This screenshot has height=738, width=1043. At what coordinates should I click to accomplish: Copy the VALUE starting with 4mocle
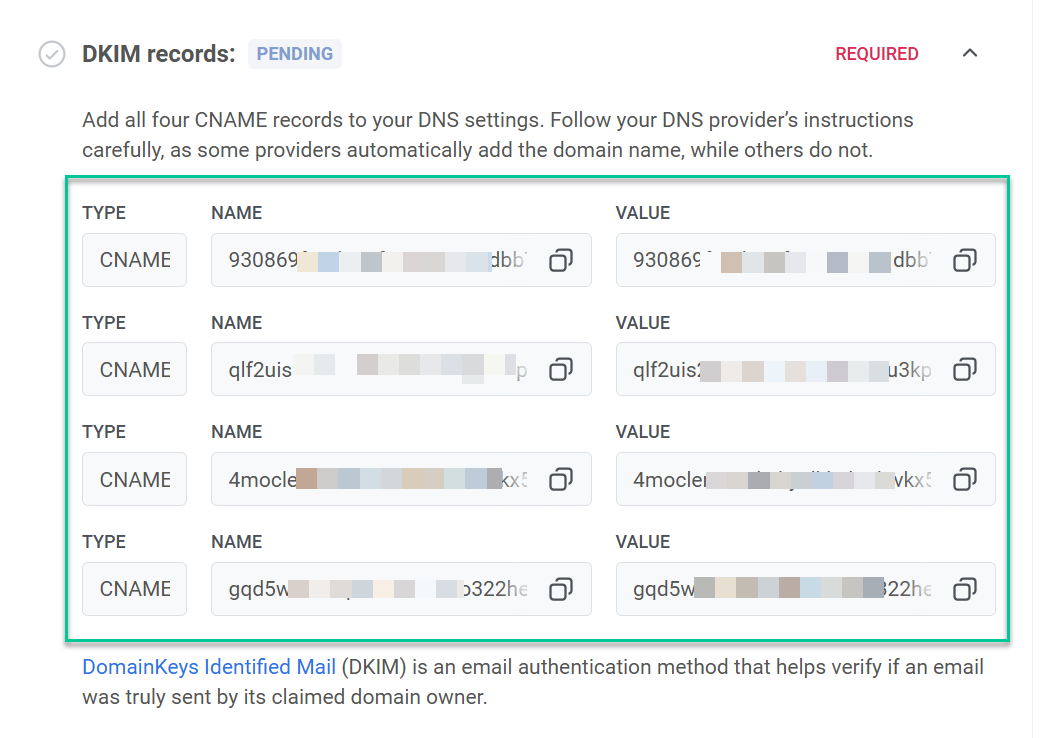[x=965, y=480]
